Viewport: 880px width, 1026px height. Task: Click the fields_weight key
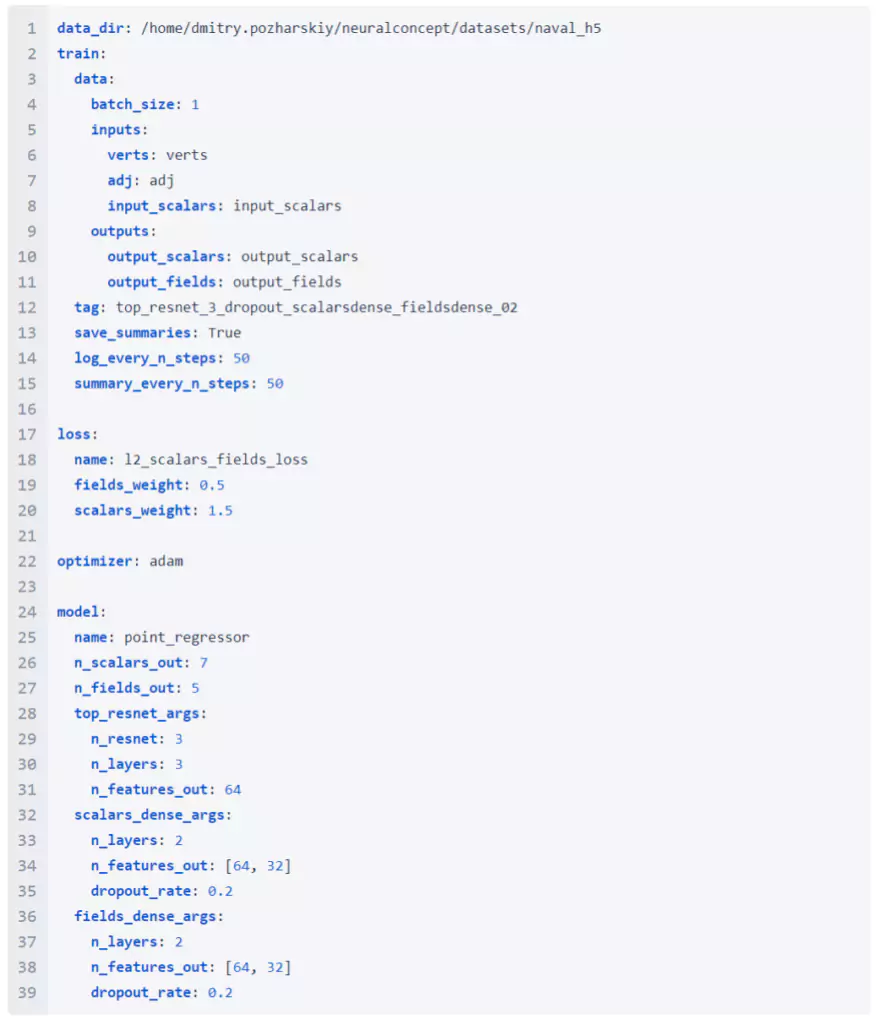128,486
